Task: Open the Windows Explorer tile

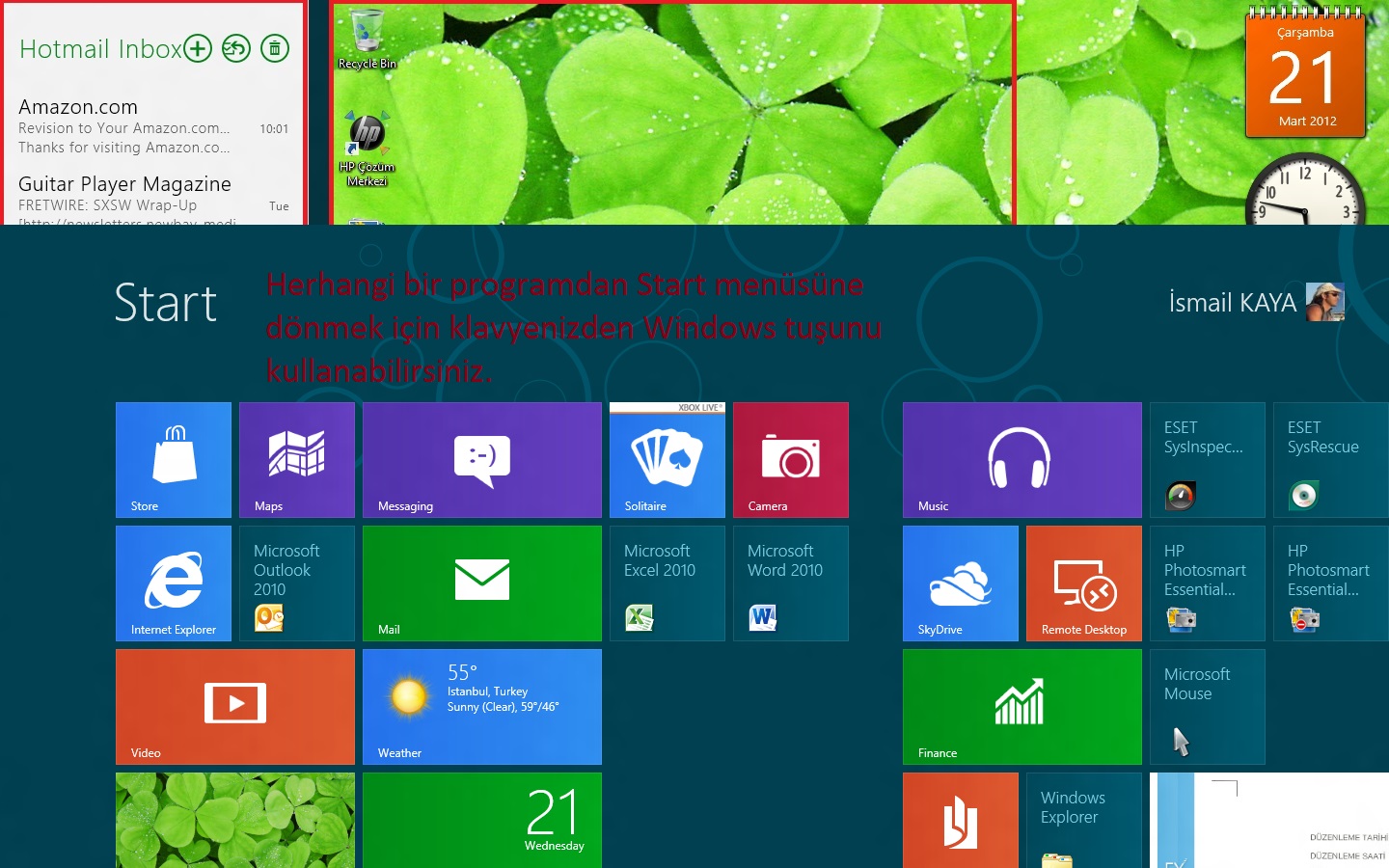Action: (1084, 820)
